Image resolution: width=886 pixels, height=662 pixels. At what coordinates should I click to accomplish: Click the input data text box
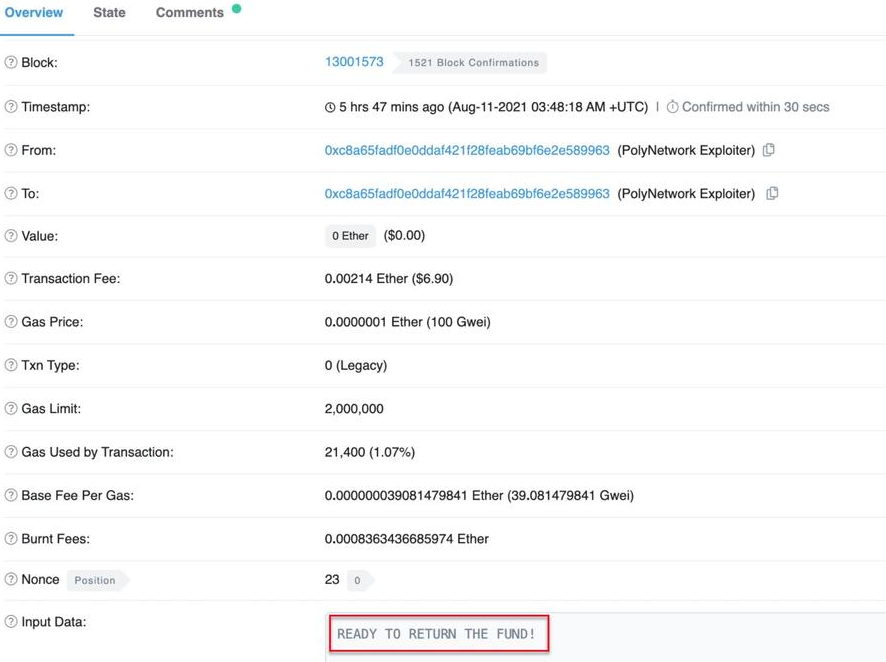tap(606, 637)
